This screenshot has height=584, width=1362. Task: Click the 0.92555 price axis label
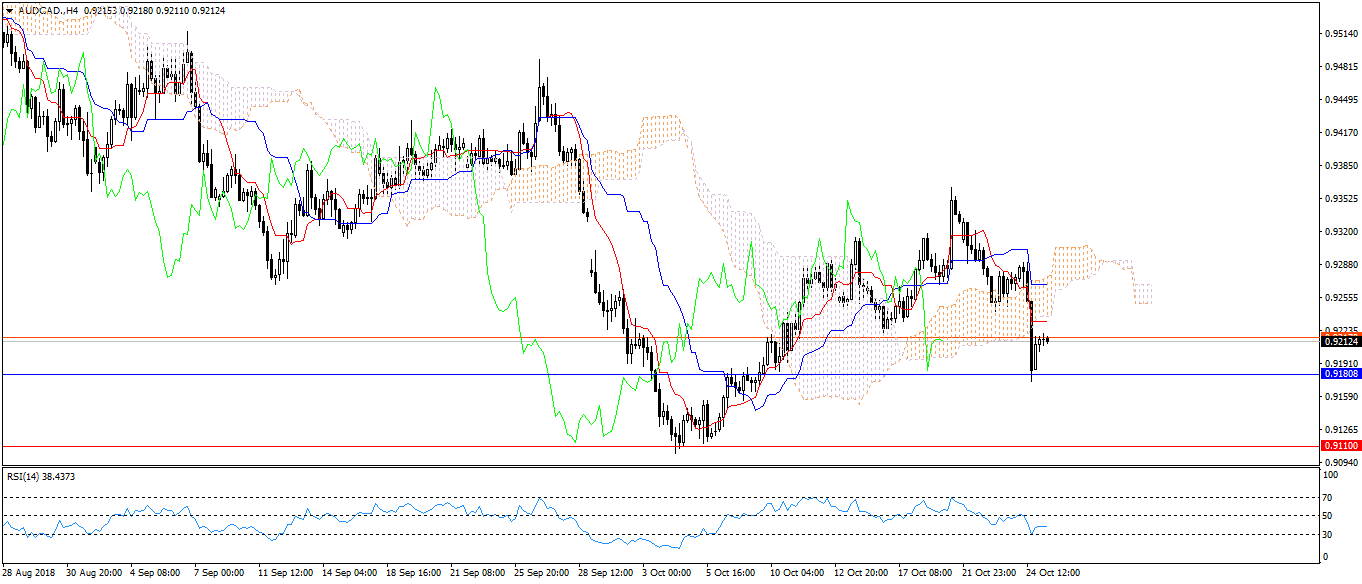click(1339, 298)
